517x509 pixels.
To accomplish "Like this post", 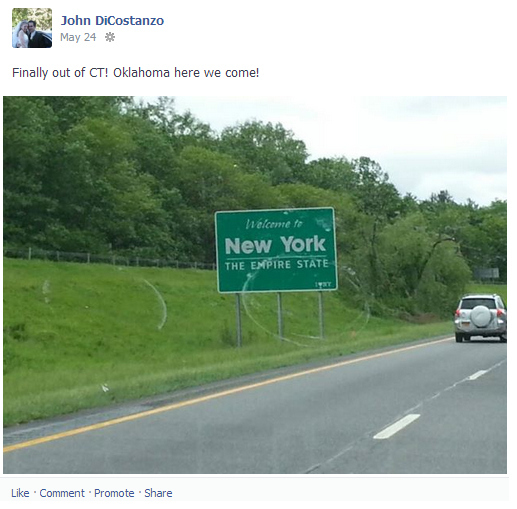I will coord(20,493).
